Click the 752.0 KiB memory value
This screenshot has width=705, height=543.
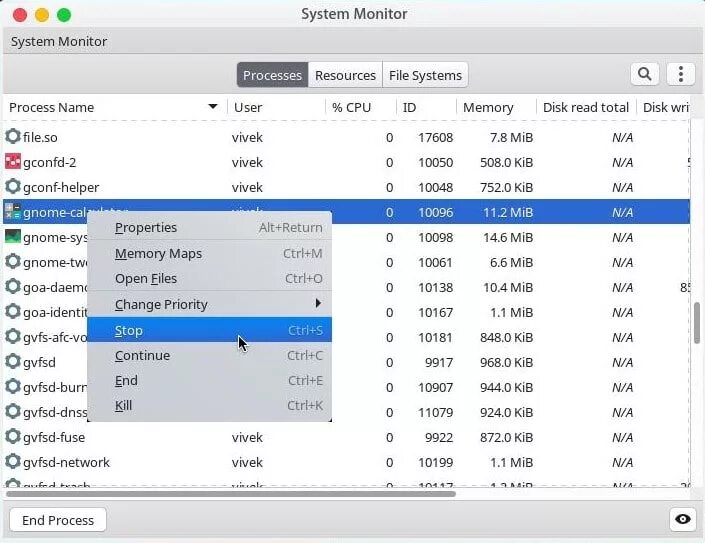507,187
